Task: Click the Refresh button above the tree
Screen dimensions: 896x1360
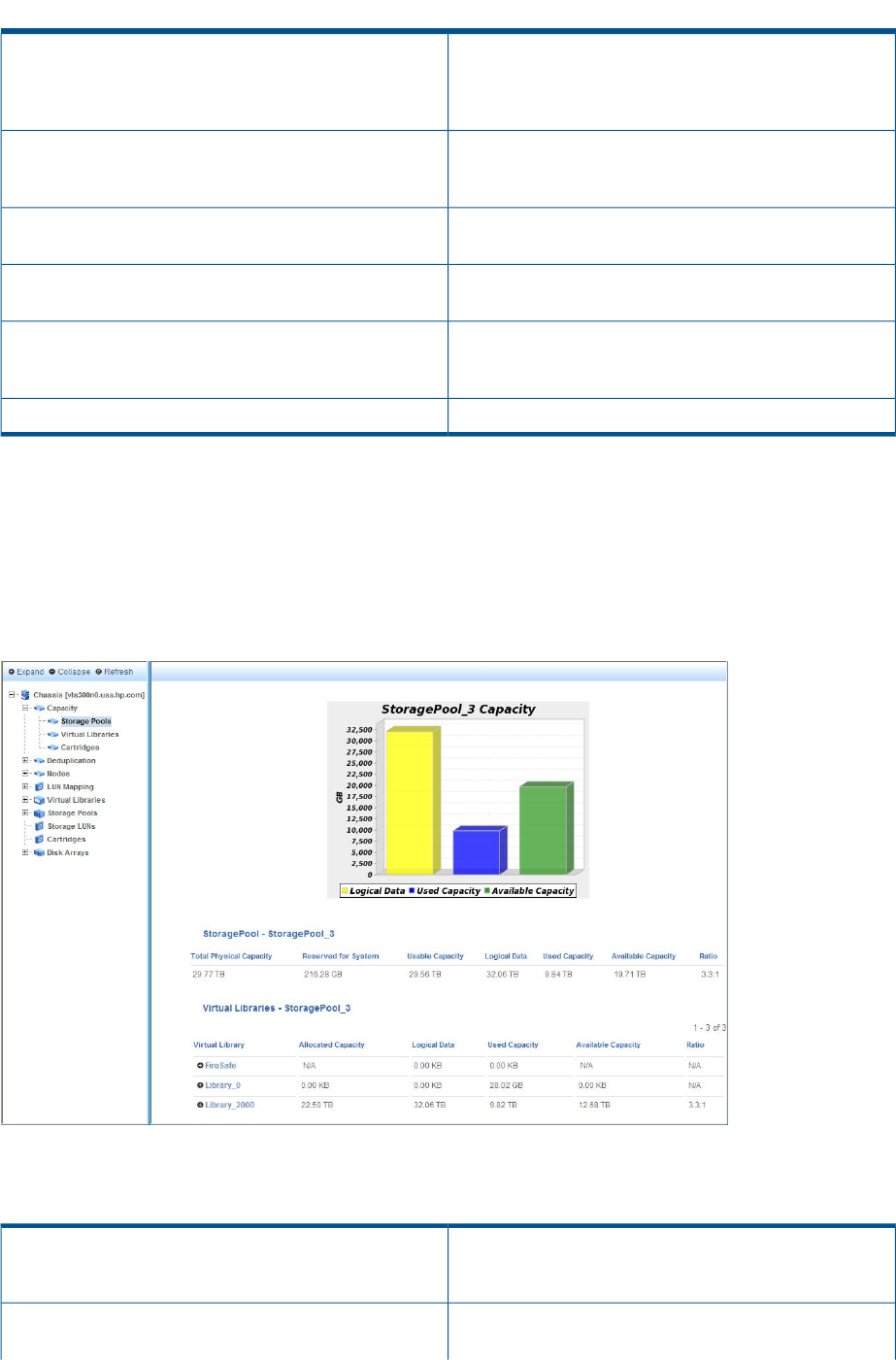Action: coord(115,672)
